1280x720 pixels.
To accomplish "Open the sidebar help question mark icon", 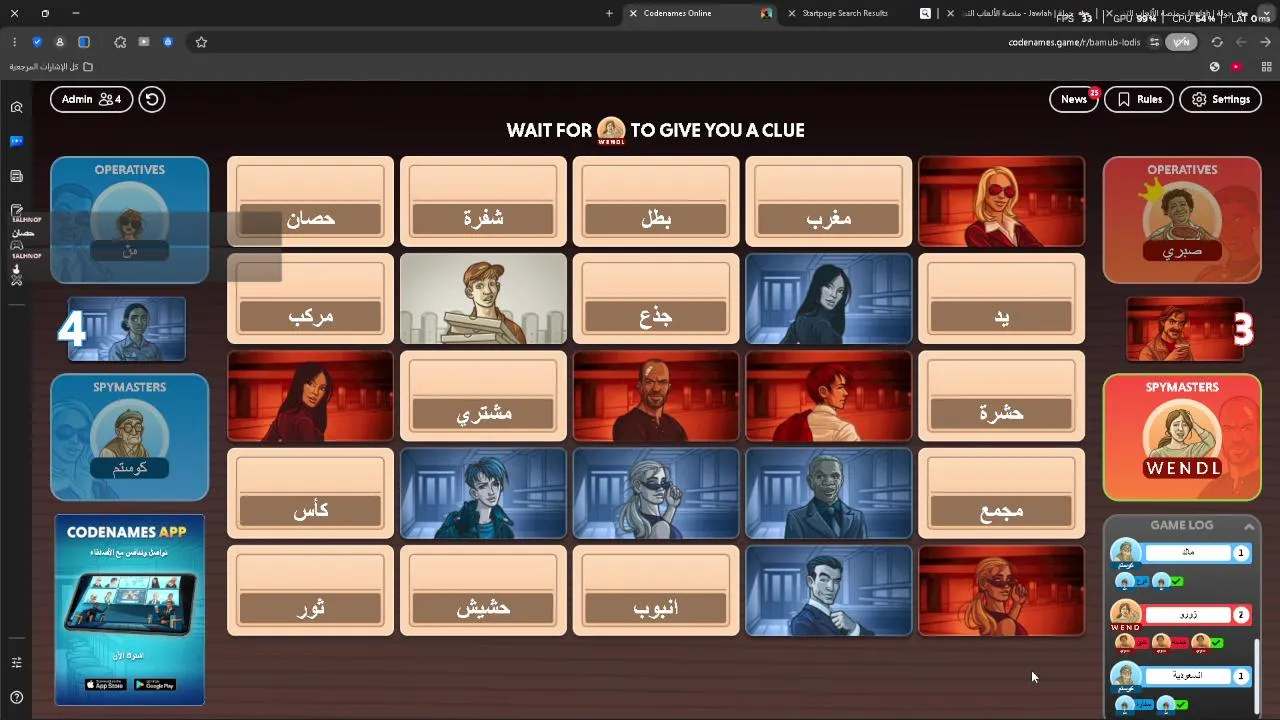I will tap(16, 697).
